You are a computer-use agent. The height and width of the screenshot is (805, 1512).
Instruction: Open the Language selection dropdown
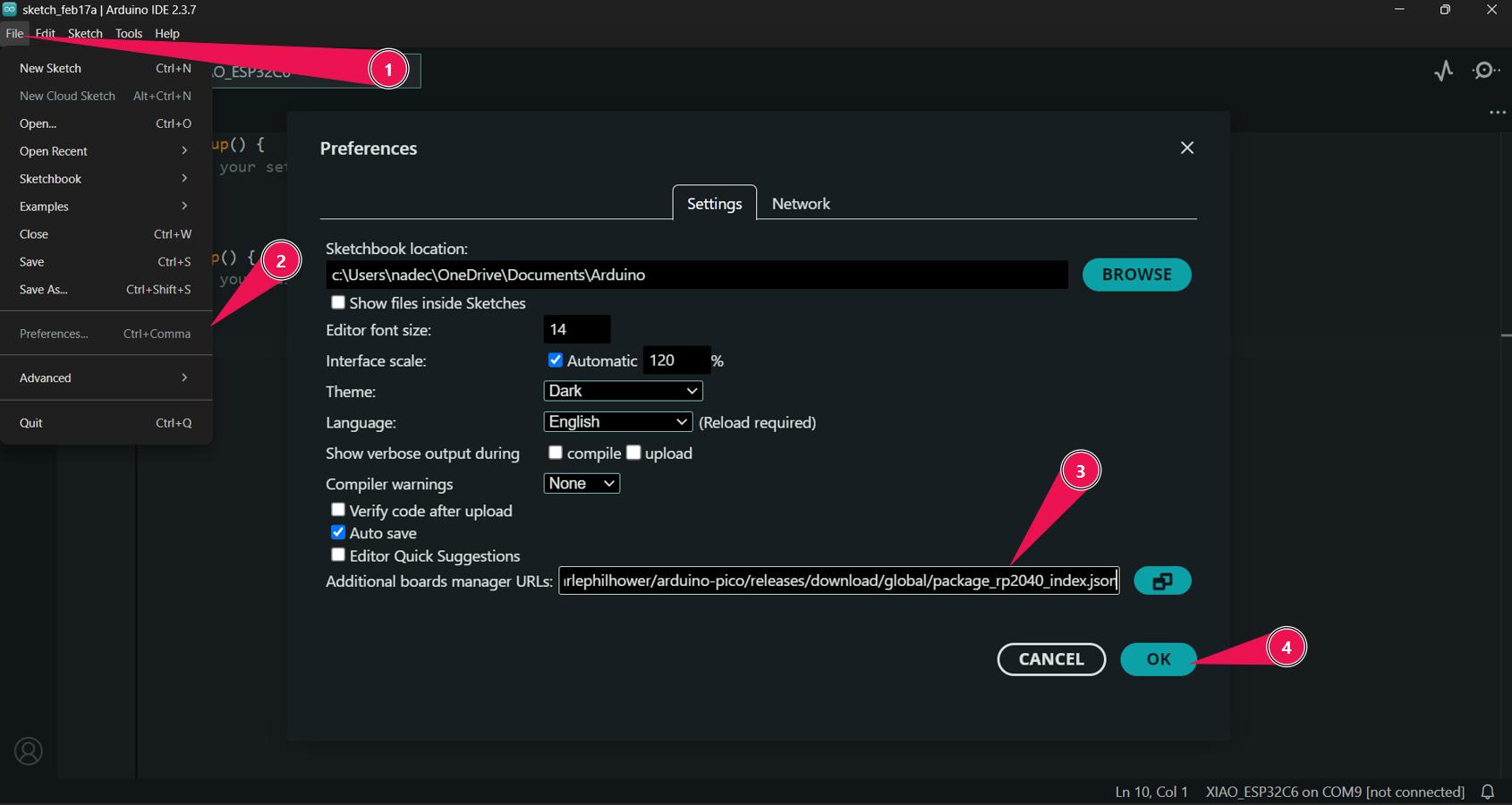coord(616,421)
